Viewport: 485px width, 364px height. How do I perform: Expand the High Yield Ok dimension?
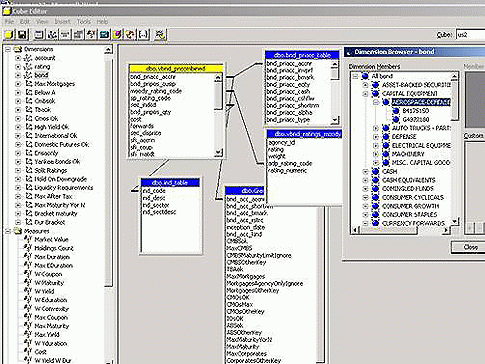[x=18, y=127]
